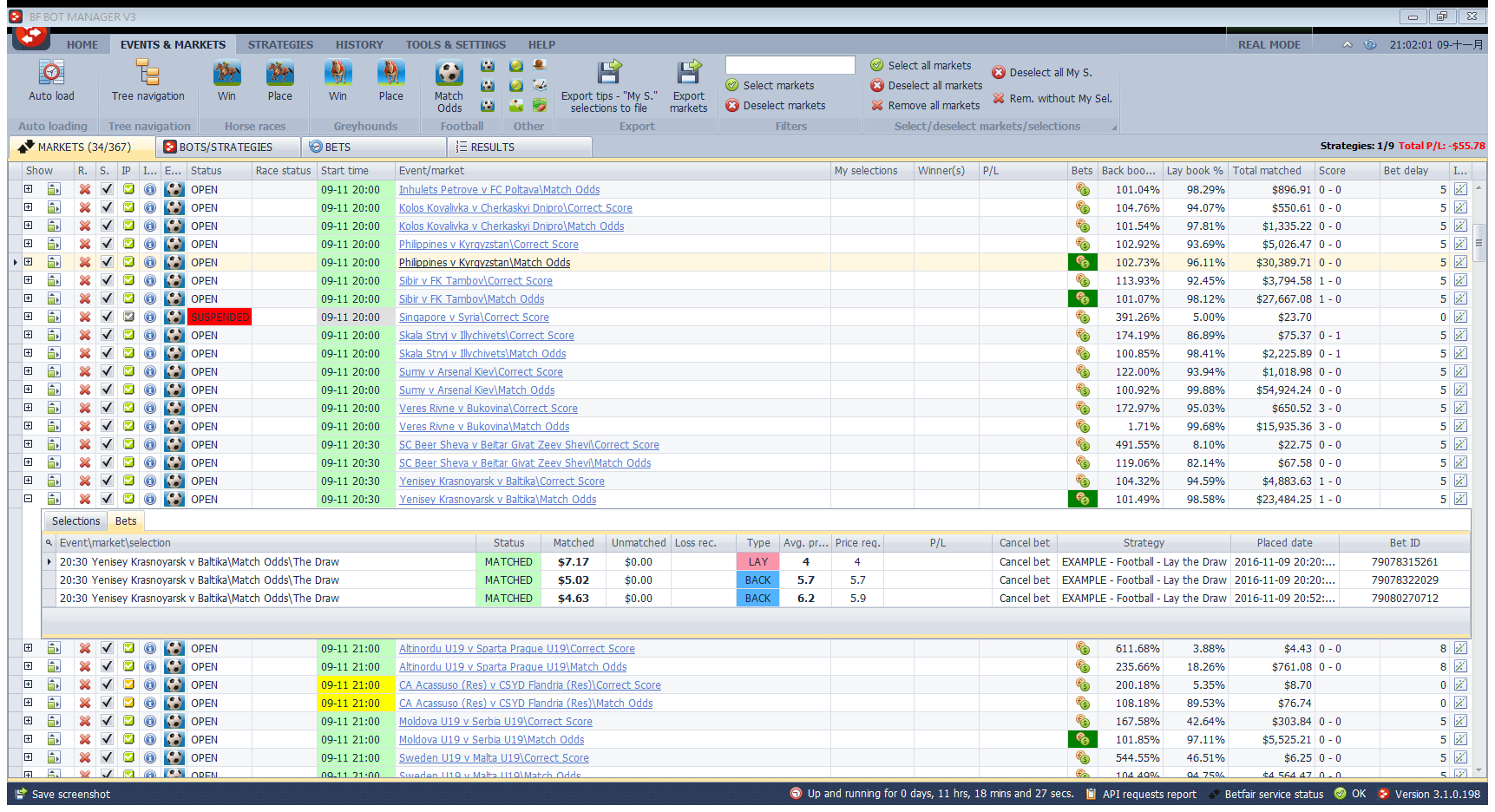1495x812 pixels.
Task: Remove Kolos Kovalivka Correct Score market (red X)
Action: (x=84, y=207)
